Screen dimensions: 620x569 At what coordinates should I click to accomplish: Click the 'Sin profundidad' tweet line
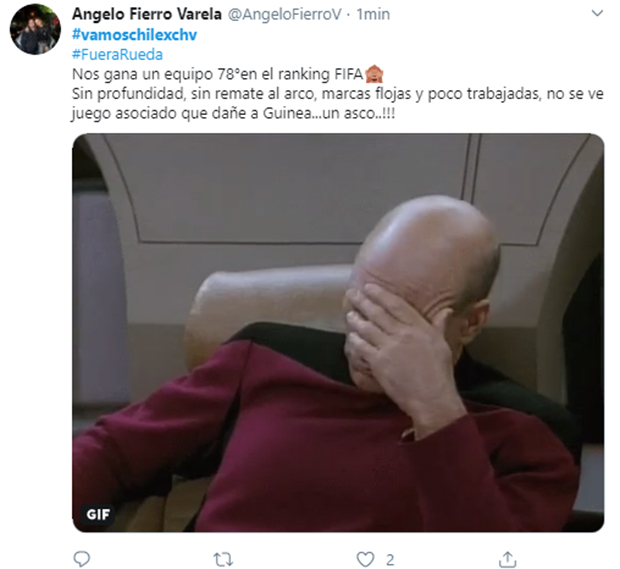coord(338,94)
